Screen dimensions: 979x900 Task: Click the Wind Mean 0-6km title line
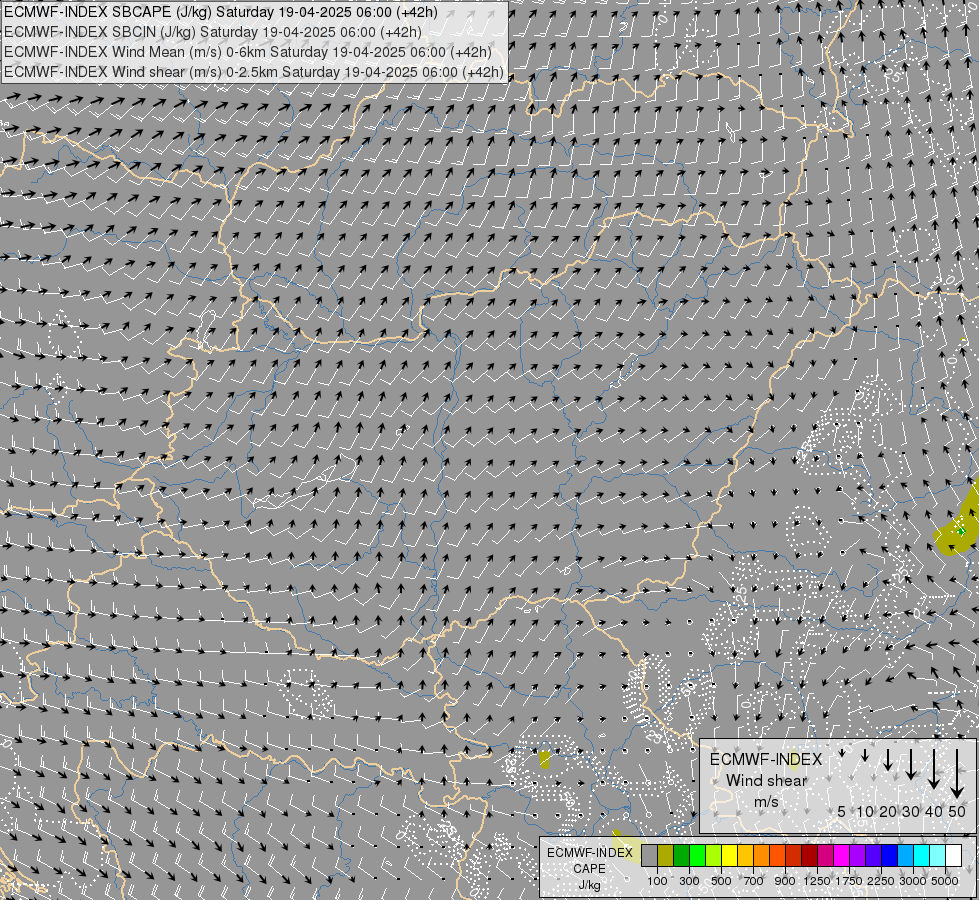tap(247, 52)
